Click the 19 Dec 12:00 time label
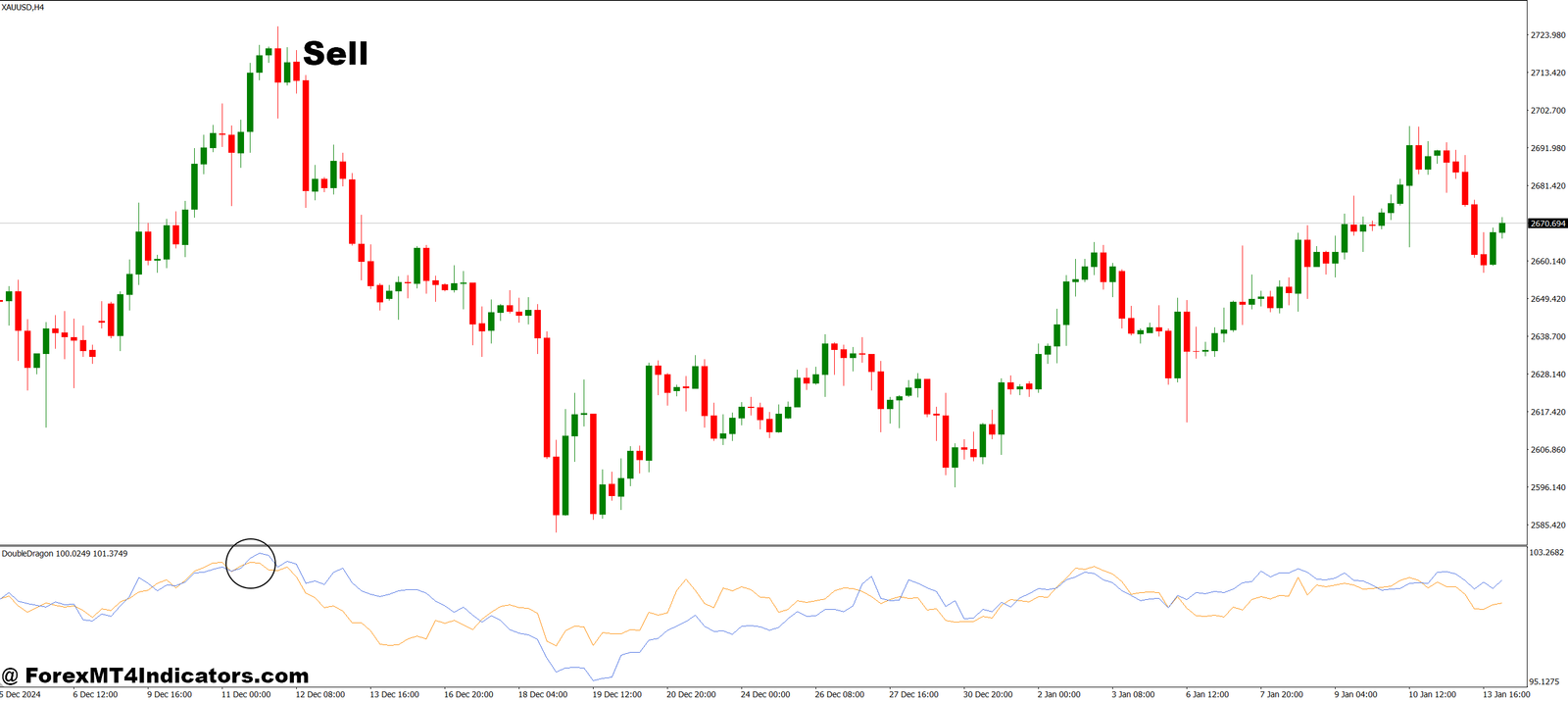 [617, 694]
